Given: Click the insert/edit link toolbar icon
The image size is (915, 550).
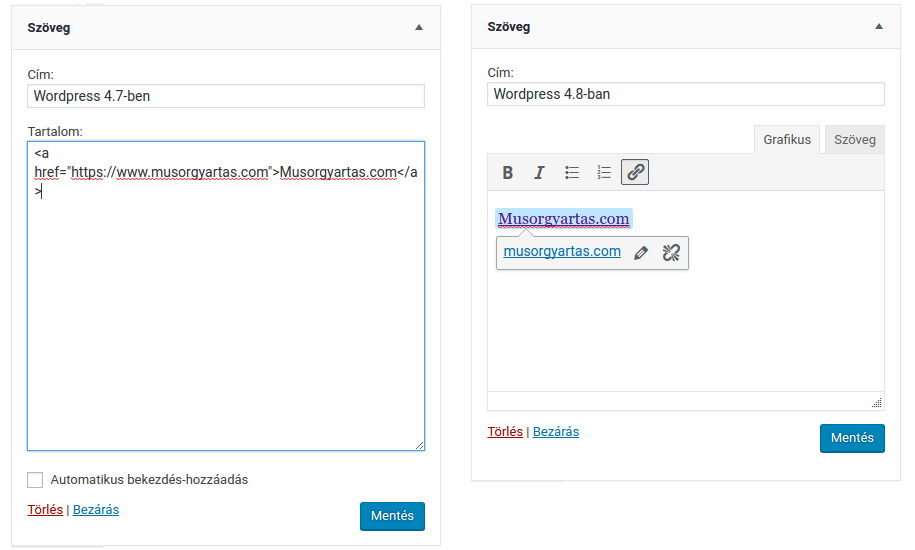Looking at the screenshot, I should [x=635, y=172].
